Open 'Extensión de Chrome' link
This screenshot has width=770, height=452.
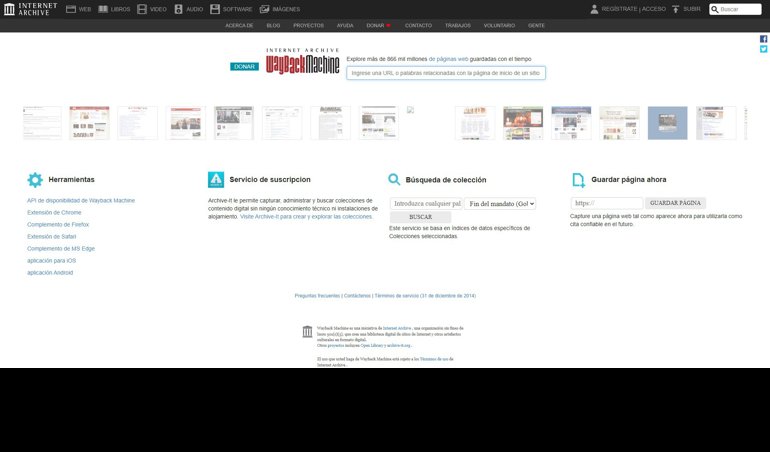(54, 213)
